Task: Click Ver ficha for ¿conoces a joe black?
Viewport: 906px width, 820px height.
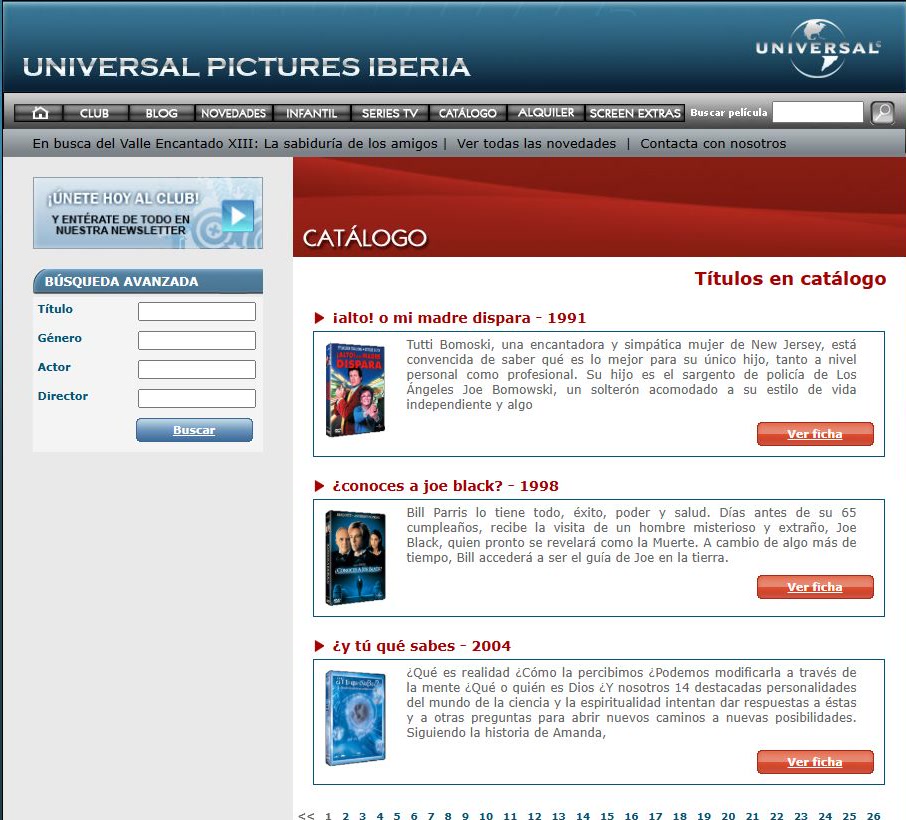Action: pyautogui.click(x=815, y=587)
